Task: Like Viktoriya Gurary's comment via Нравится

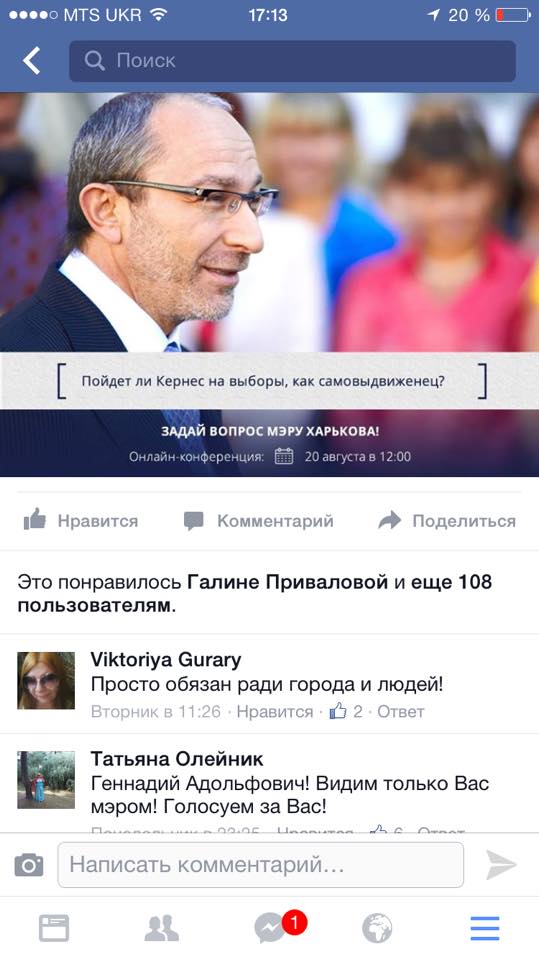Action: (274, 711)
